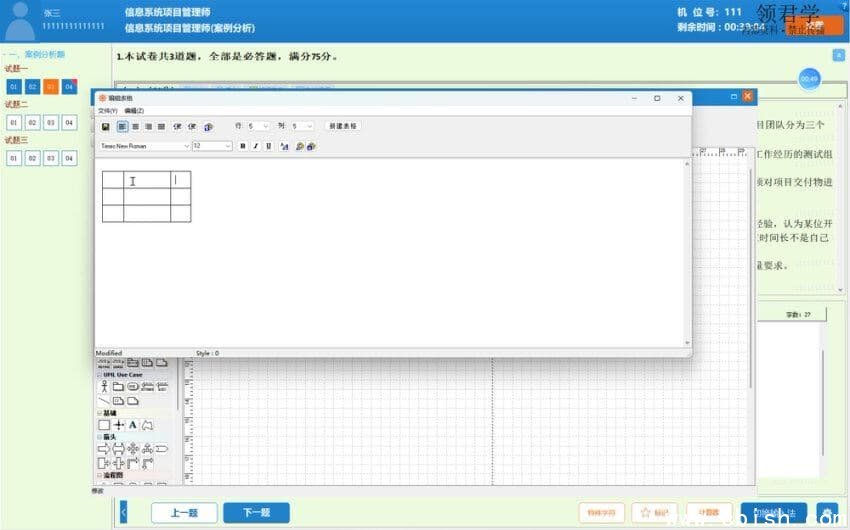This screenshot has width=850, height=530.
Task: Toggle Underline formatting button
Action: click(268, 146)
